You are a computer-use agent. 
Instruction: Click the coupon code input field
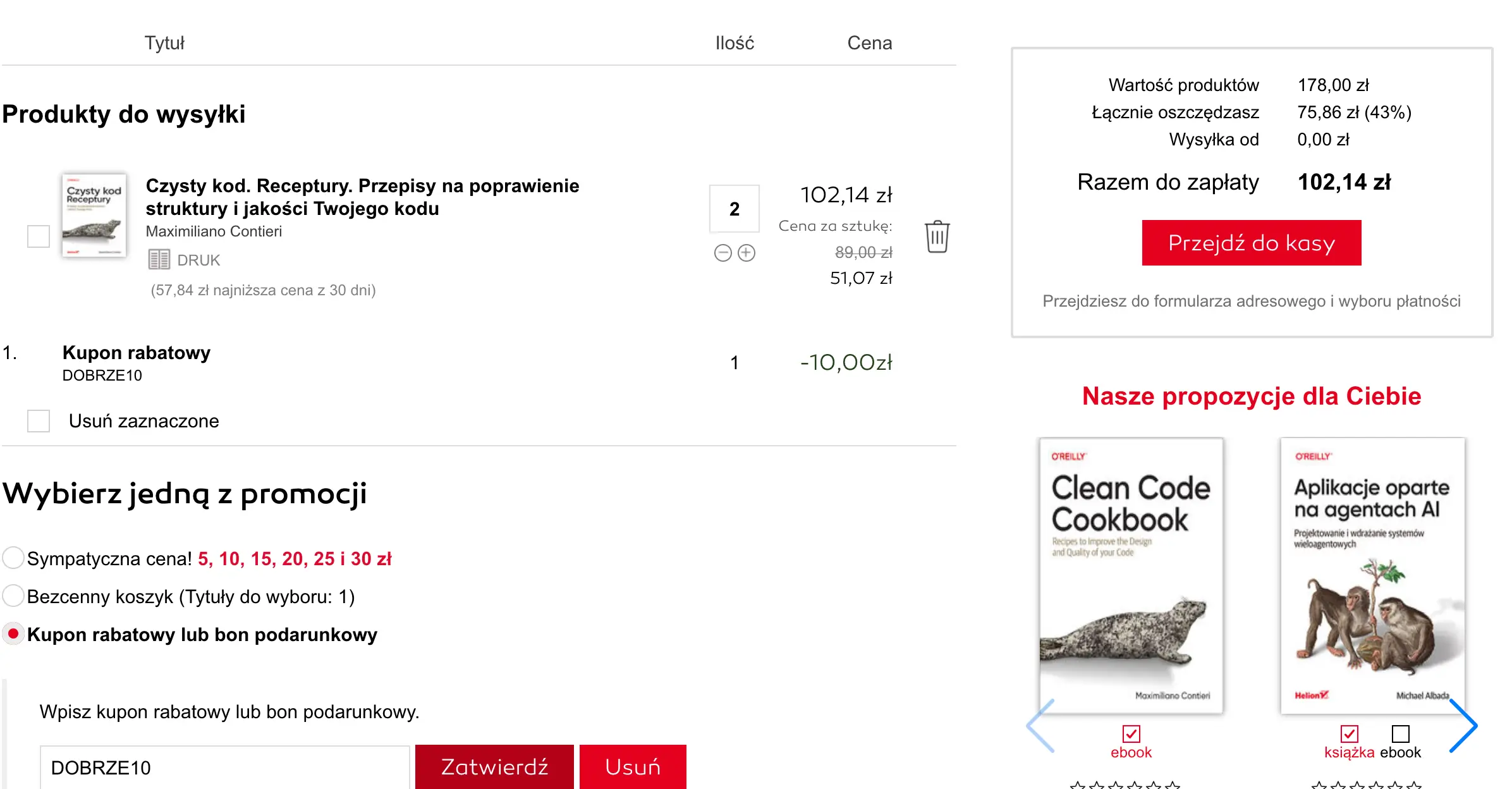pos(225,768)
